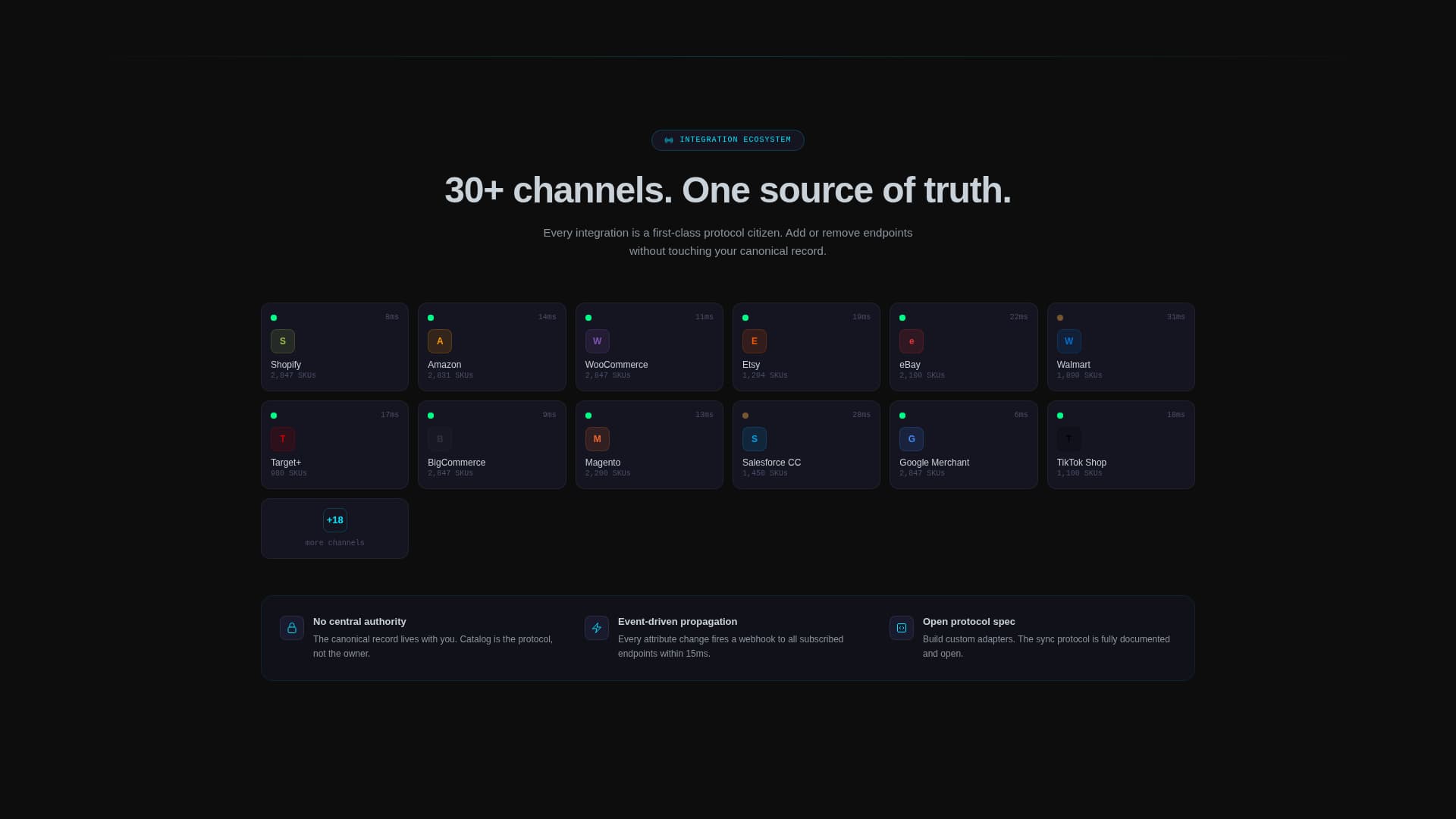This screenshot has width=1456, height=819.
Task: Click the broadcast icon in Integration Ecosystem badge
Action: tap(669, 140)
